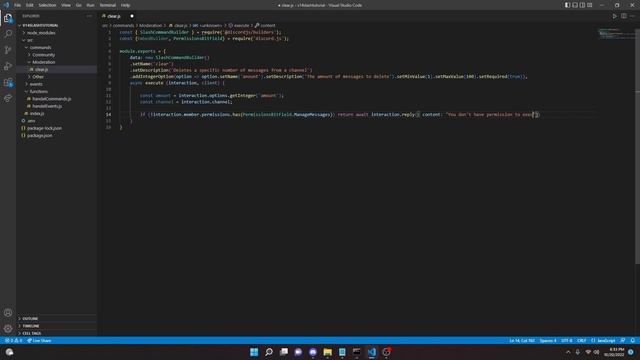The image size is (640, 360).
Task: Open the Manage gear icon
Action: (x=8, y=328)
